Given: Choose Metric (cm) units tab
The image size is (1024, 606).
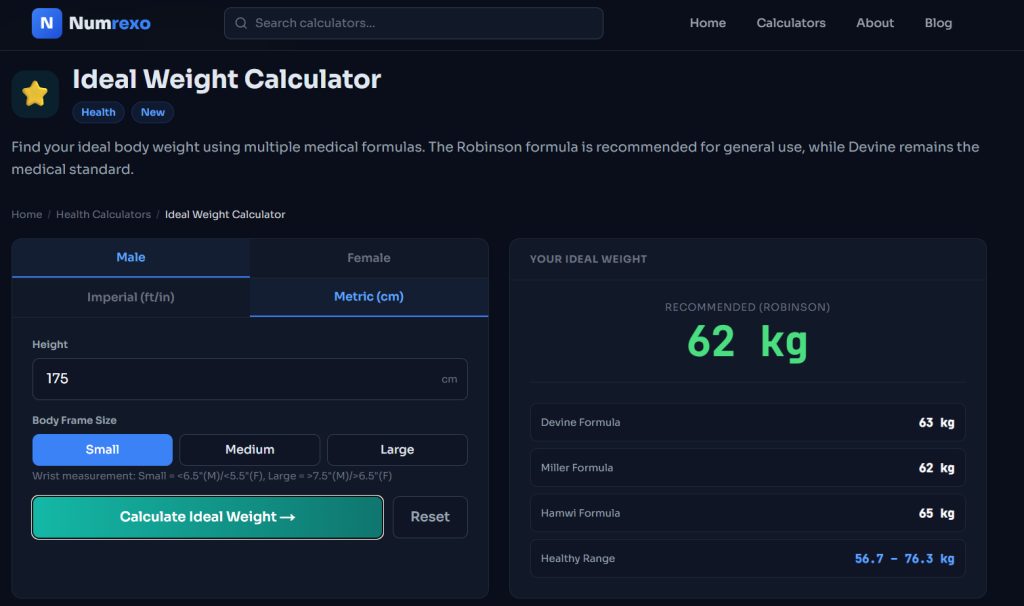Looking at the screenshot, I should 369,297.
